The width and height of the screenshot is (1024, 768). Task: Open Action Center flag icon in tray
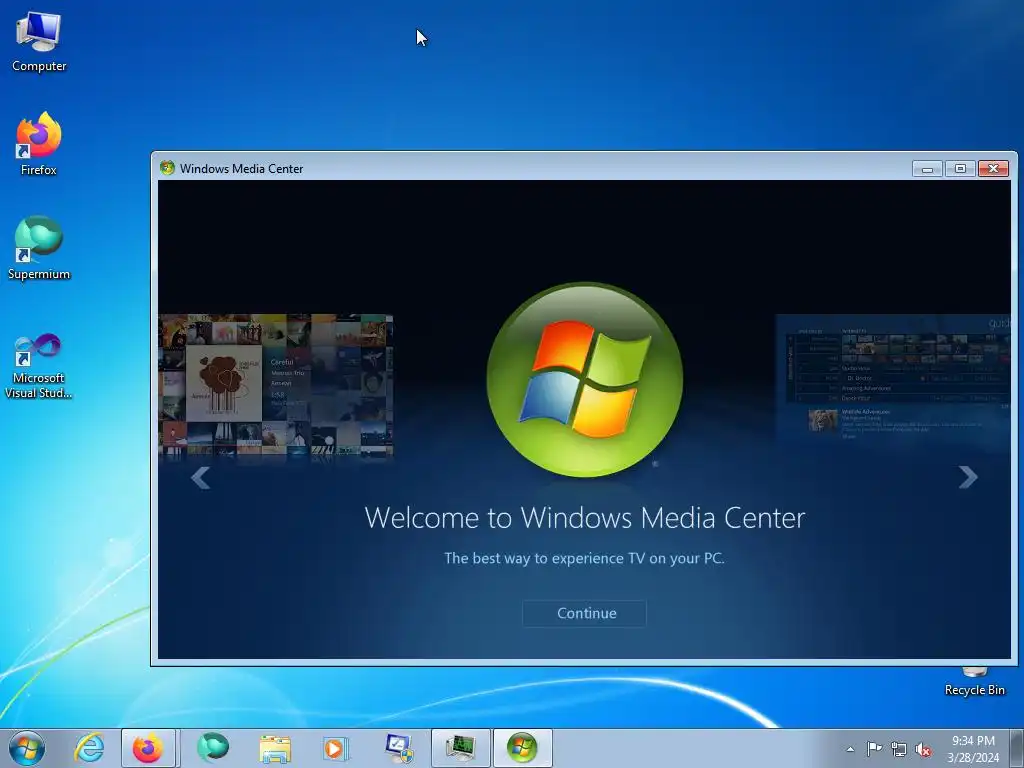874,749
